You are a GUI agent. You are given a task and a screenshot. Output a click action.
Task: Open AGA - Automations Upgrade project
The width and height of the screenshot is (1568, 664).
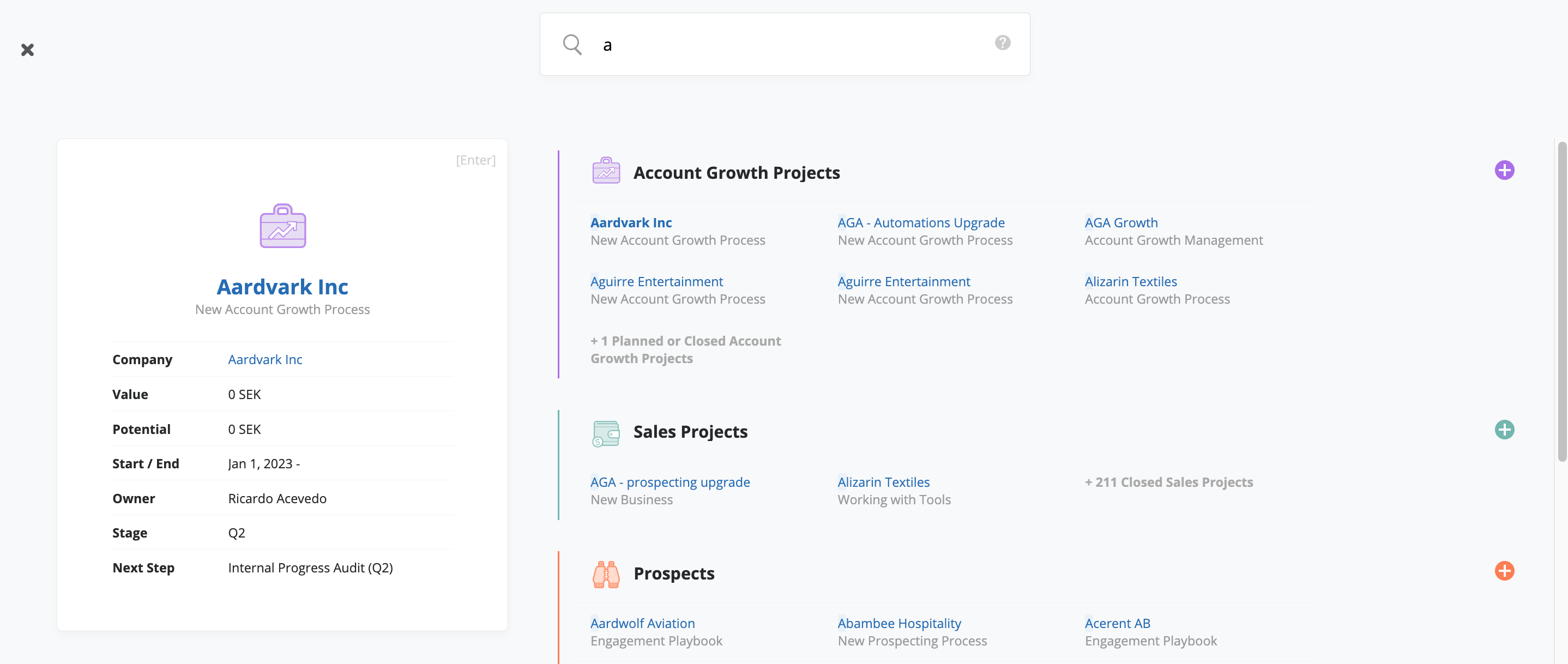(x=921, y=223)
